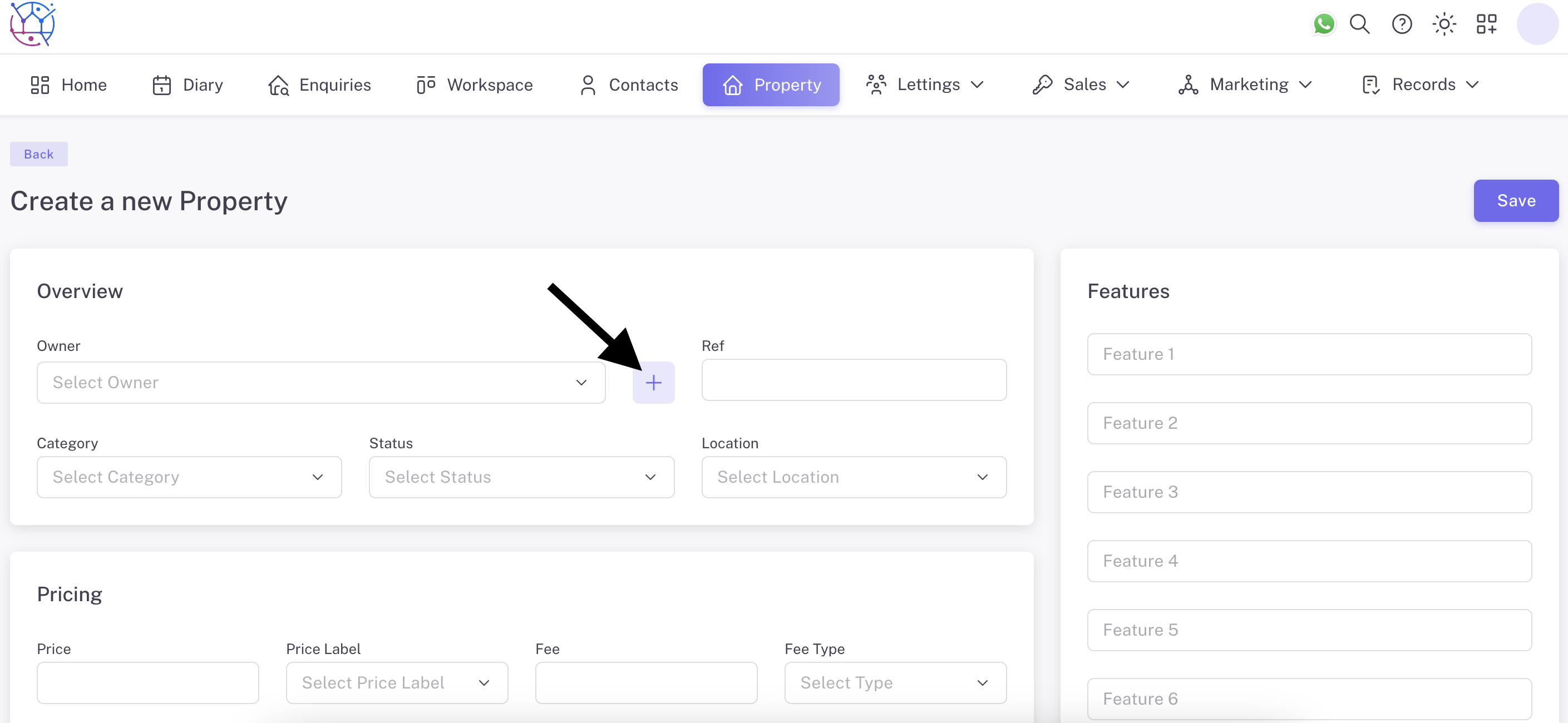Click the company logo
The image size is (1568, 723).
point(33,24)
